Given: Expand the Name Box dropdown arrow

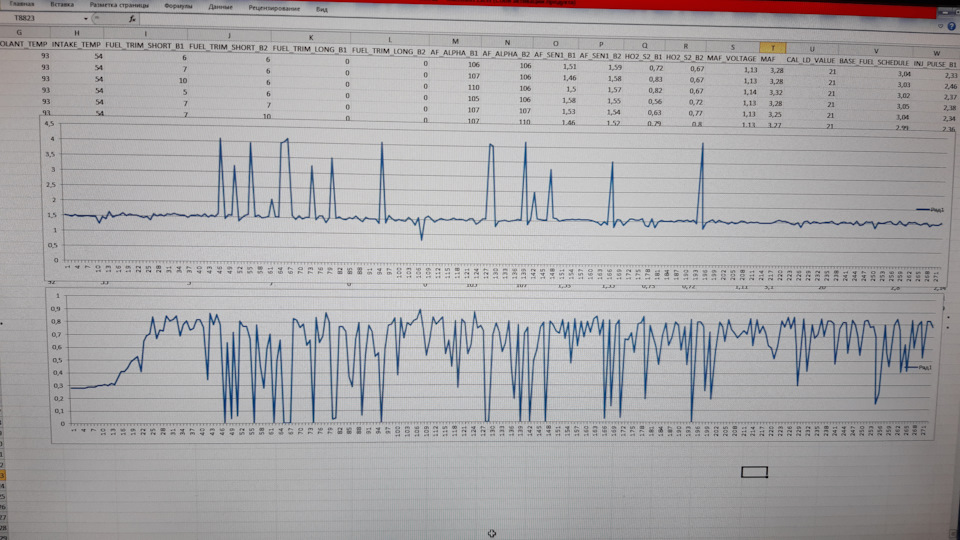Looking at the screenshot, I should [x=86, y=18].
